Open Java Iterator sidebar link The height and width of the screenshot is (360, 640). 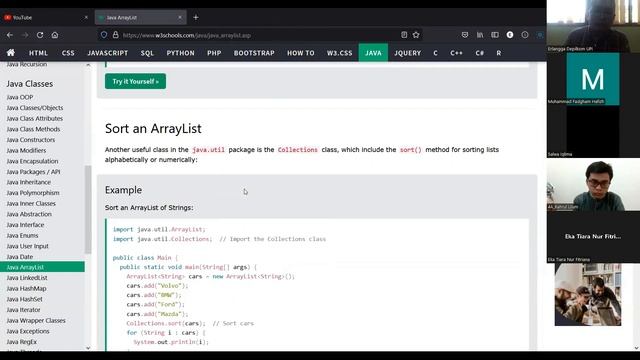24,310
